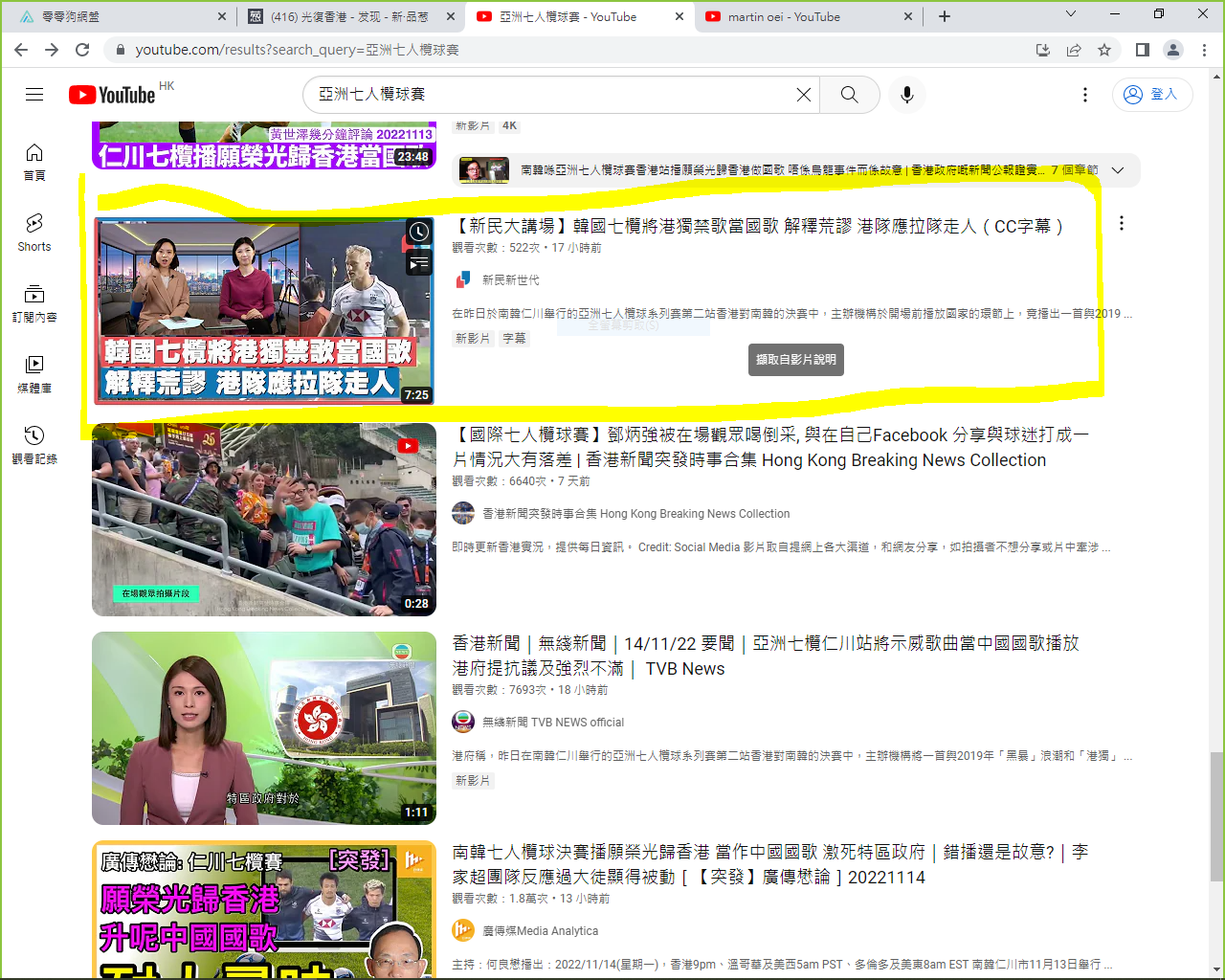Click the 4K badge on the top video
The height and width of the screenshot is (980, 1225).
(509, 125)
